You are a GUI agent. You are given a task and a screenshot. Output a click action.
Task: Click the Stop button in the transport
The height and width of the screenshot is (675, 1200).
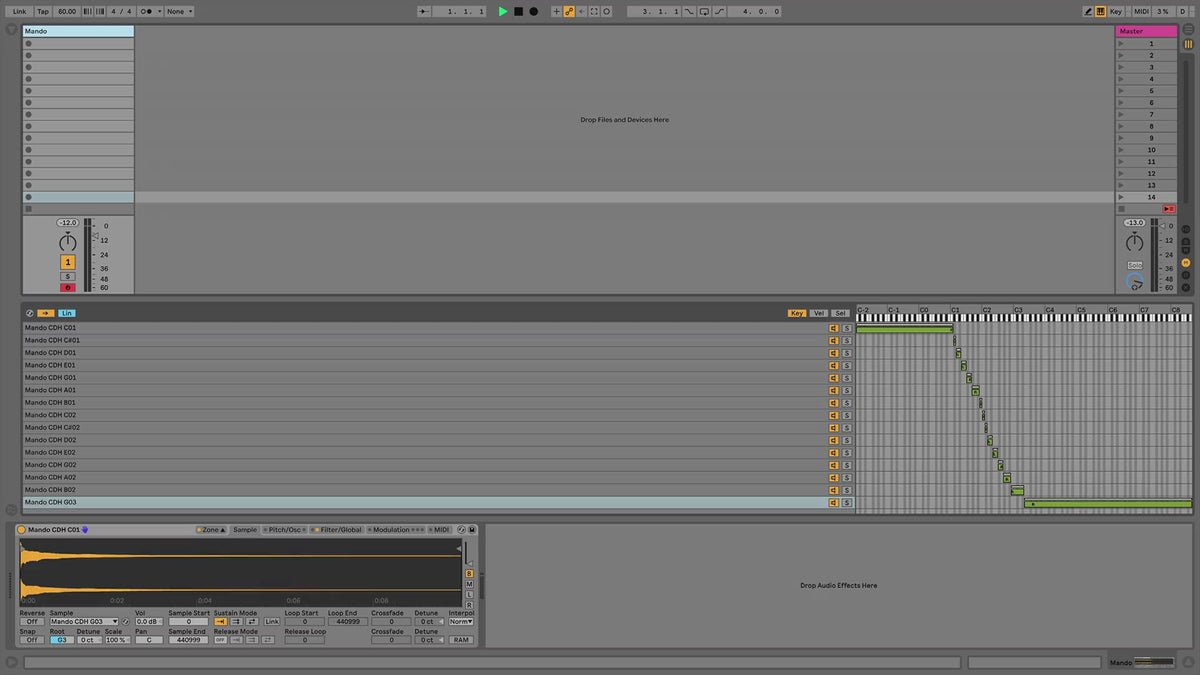point(518,11)
